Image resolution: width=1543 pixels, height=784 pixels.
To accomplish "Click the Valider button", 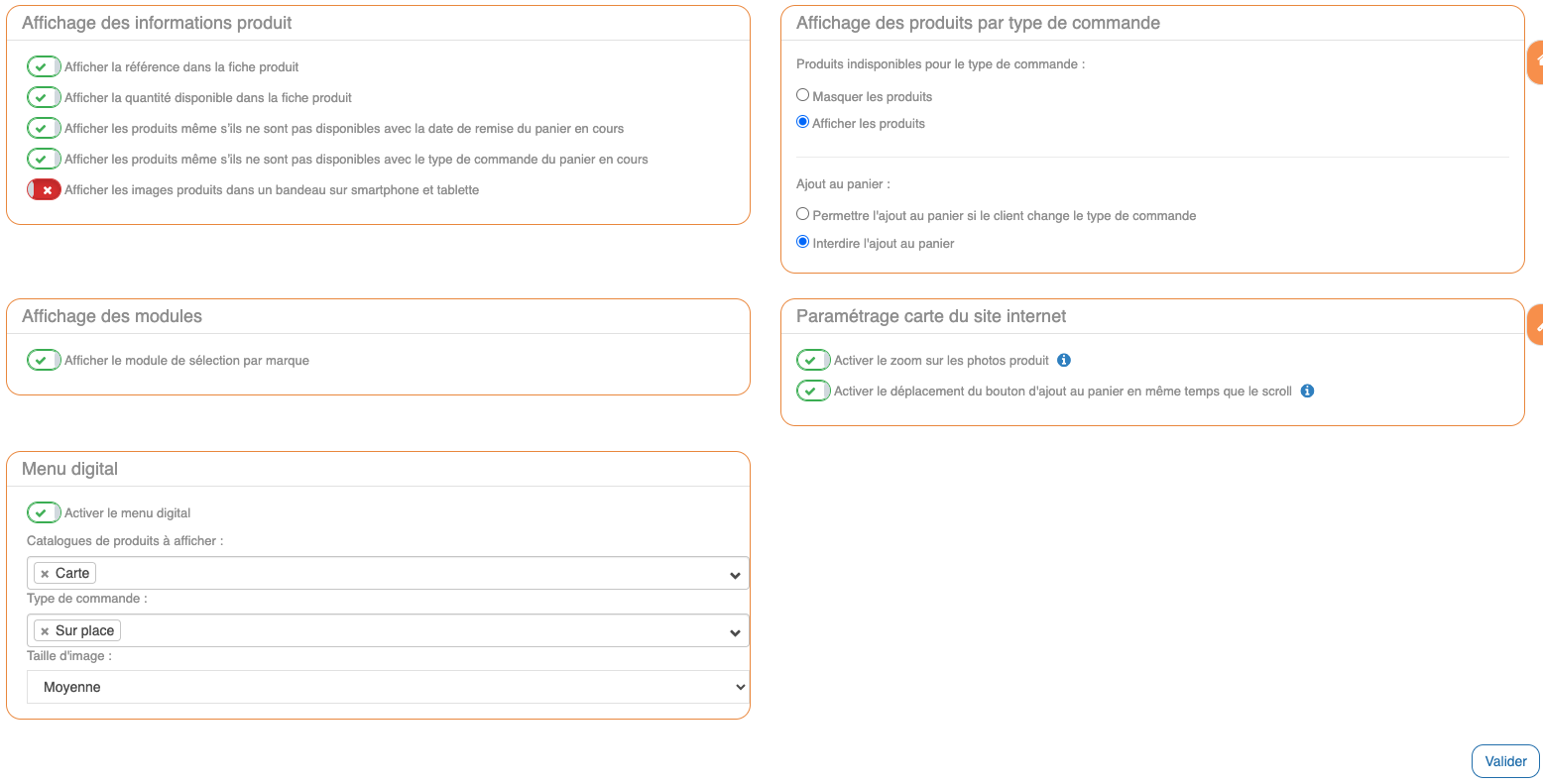I will point(1505,761).
